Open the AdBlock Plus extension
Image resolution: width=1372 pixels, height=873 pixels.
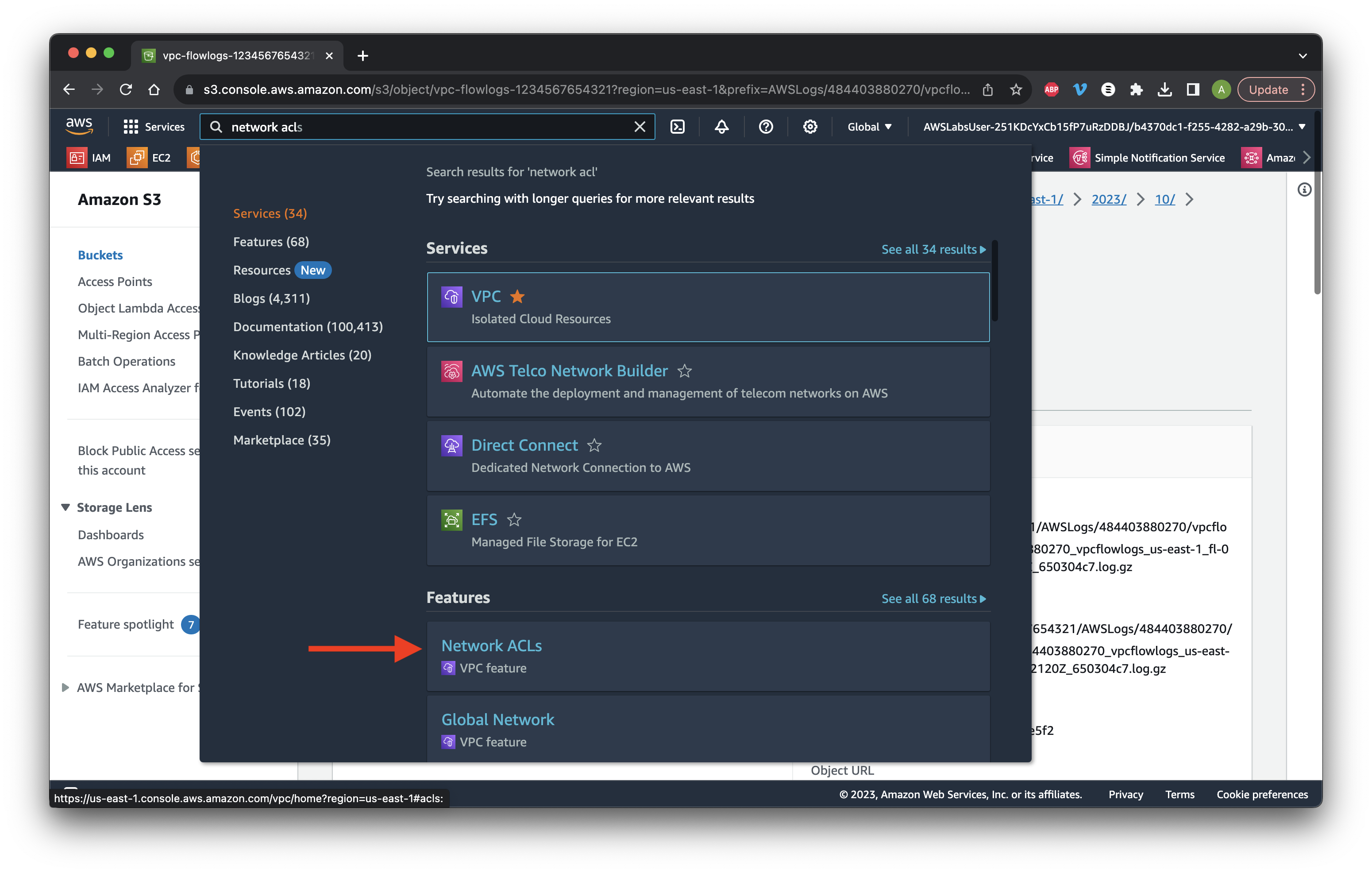coord(1051,89)
